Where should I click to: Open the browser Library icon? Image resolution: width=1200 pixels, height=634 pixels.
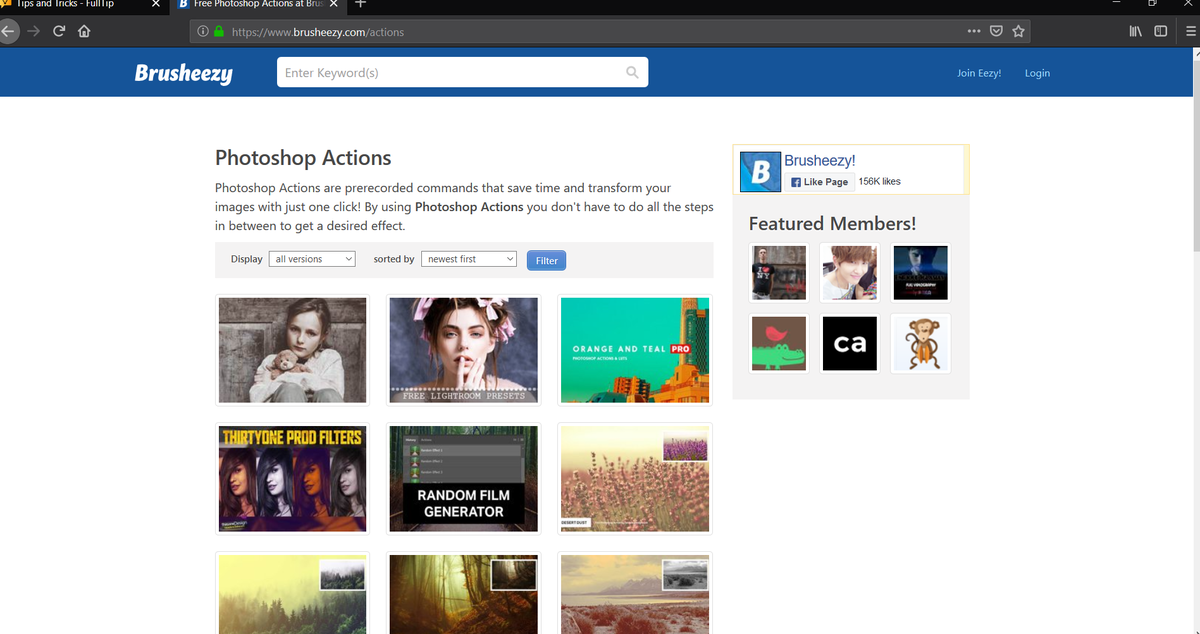point(1135,31)
